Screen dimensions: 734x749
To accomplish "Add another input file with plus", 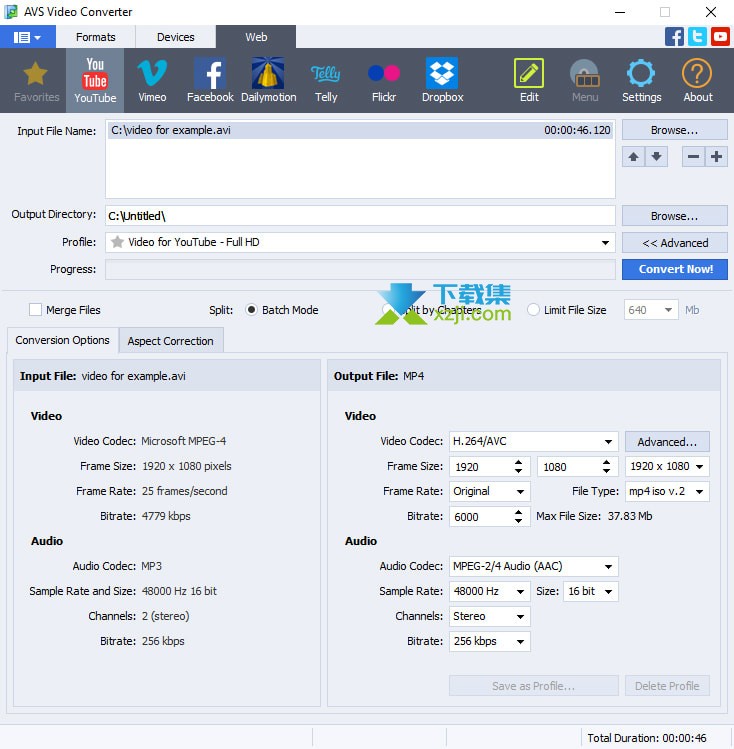I will [x=716, y=157].
